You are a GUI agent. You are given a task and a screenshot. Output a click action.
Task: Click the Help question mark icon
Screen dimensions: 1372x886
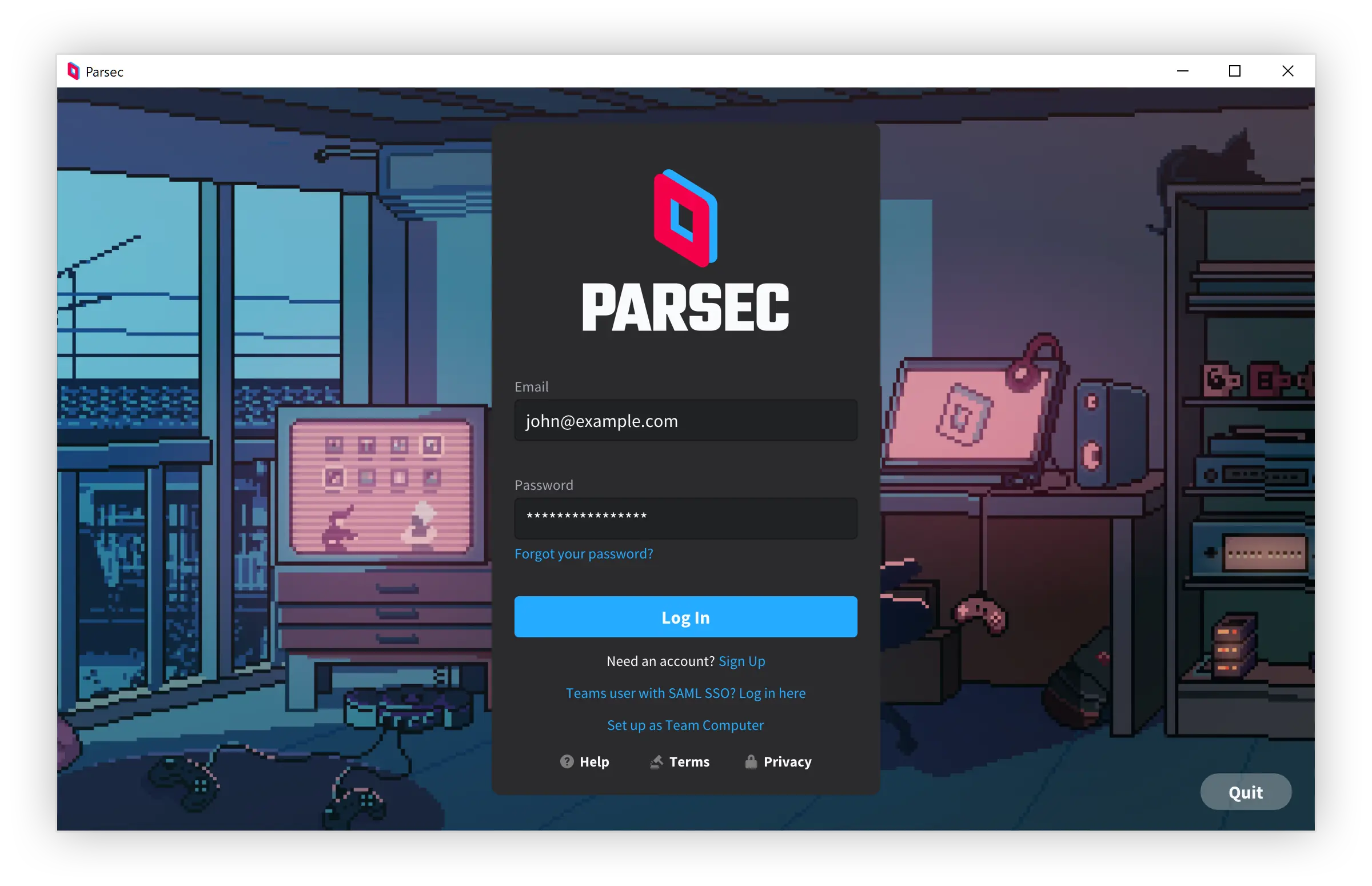[x=567, y=761]
